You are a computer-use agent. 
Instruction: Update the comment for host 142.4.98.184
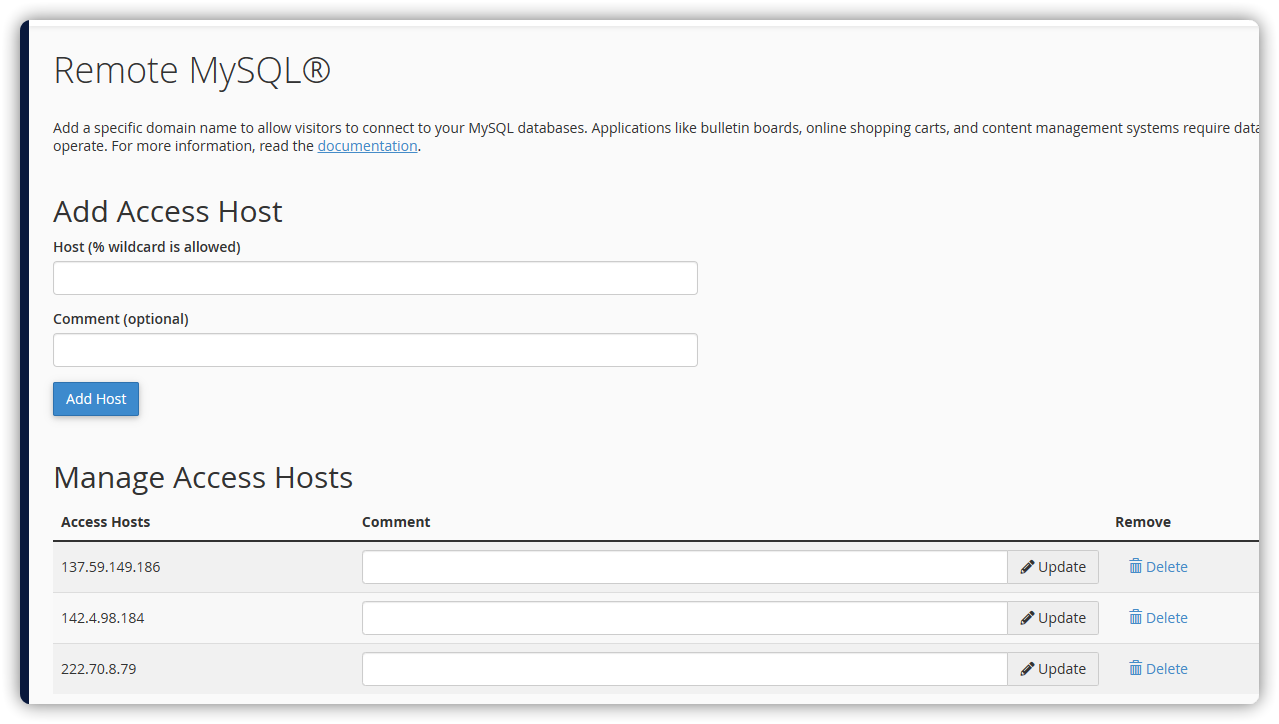[1053, 618]
